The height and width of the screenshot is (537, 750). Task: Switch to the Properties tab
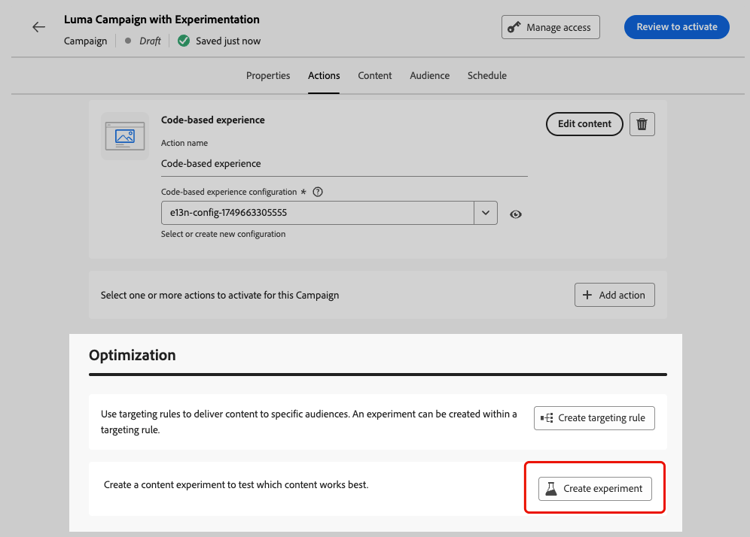click(x=268, y=75)
